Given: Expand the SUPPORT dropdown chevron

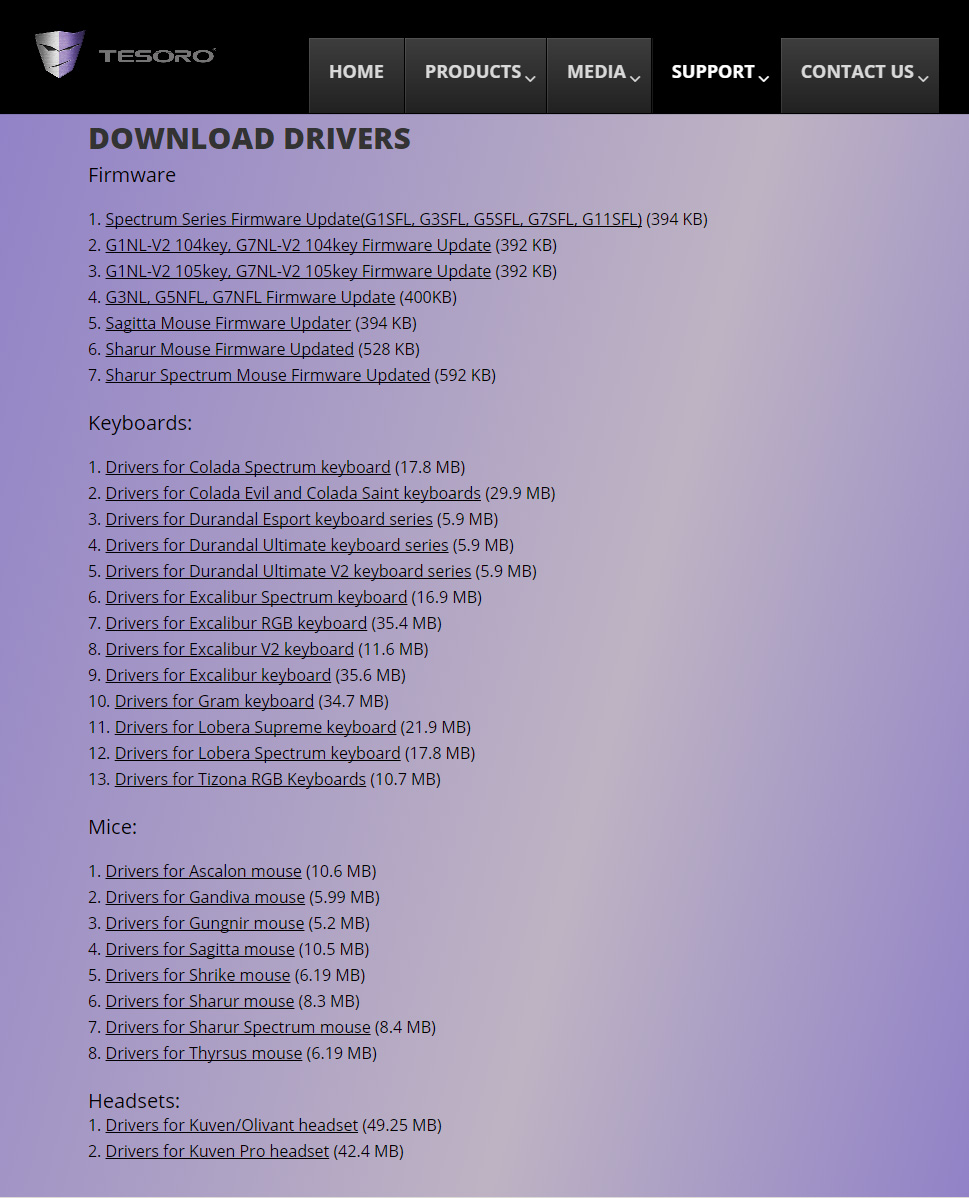Looking at the screenshot, I should (x=764, y=78).
